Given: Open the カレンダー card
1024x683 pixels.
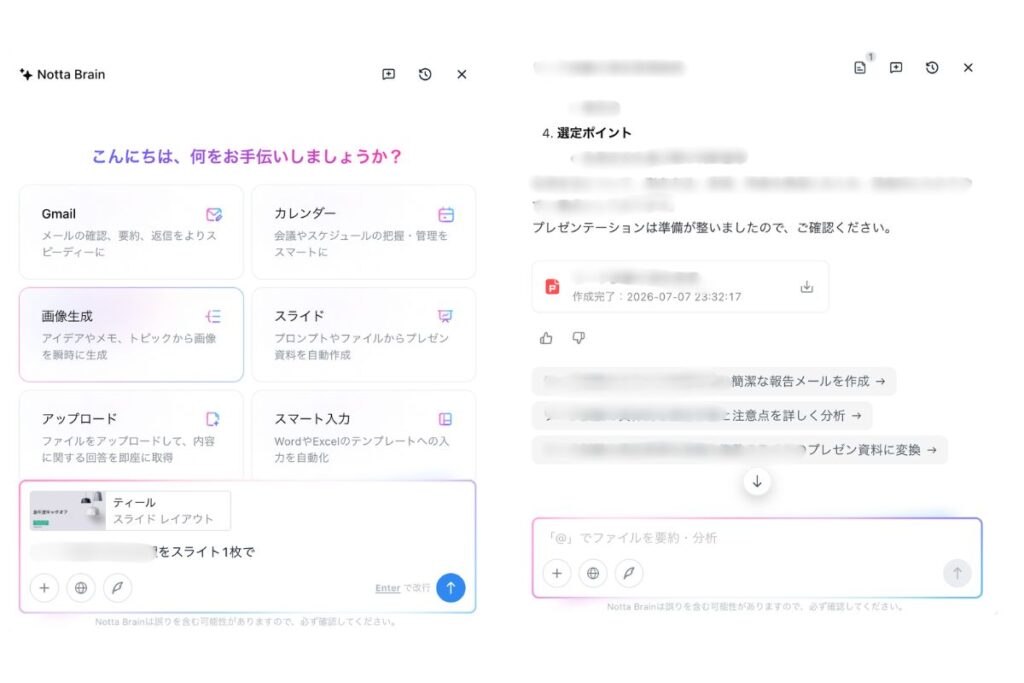Looking at the screenshot, I should click(364, 232).
